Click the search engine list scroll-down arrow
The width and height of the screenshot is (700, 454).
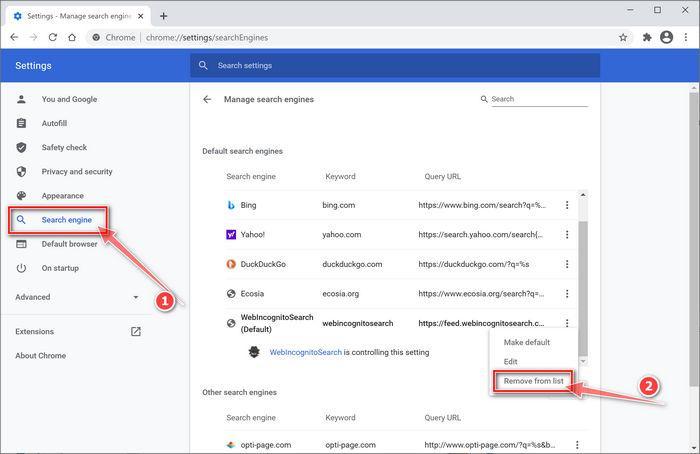(x=583, y=361)
